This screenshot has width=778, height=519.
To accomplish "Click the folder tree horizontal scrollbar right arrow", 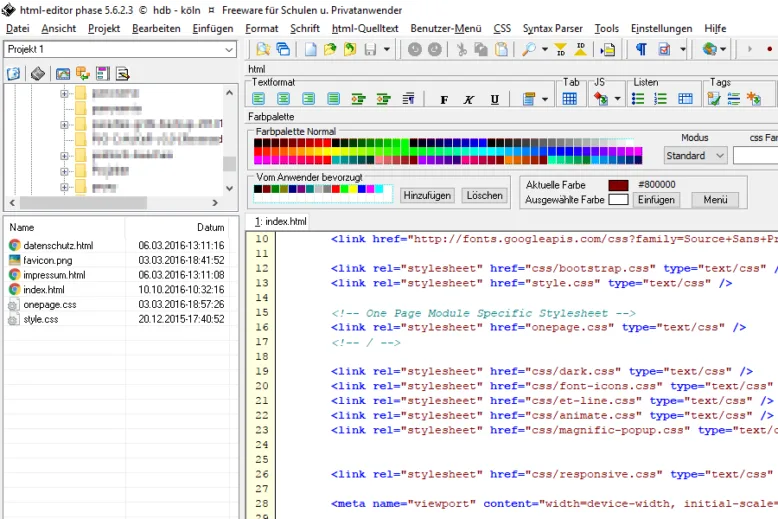I will click(x=215, y=202).
